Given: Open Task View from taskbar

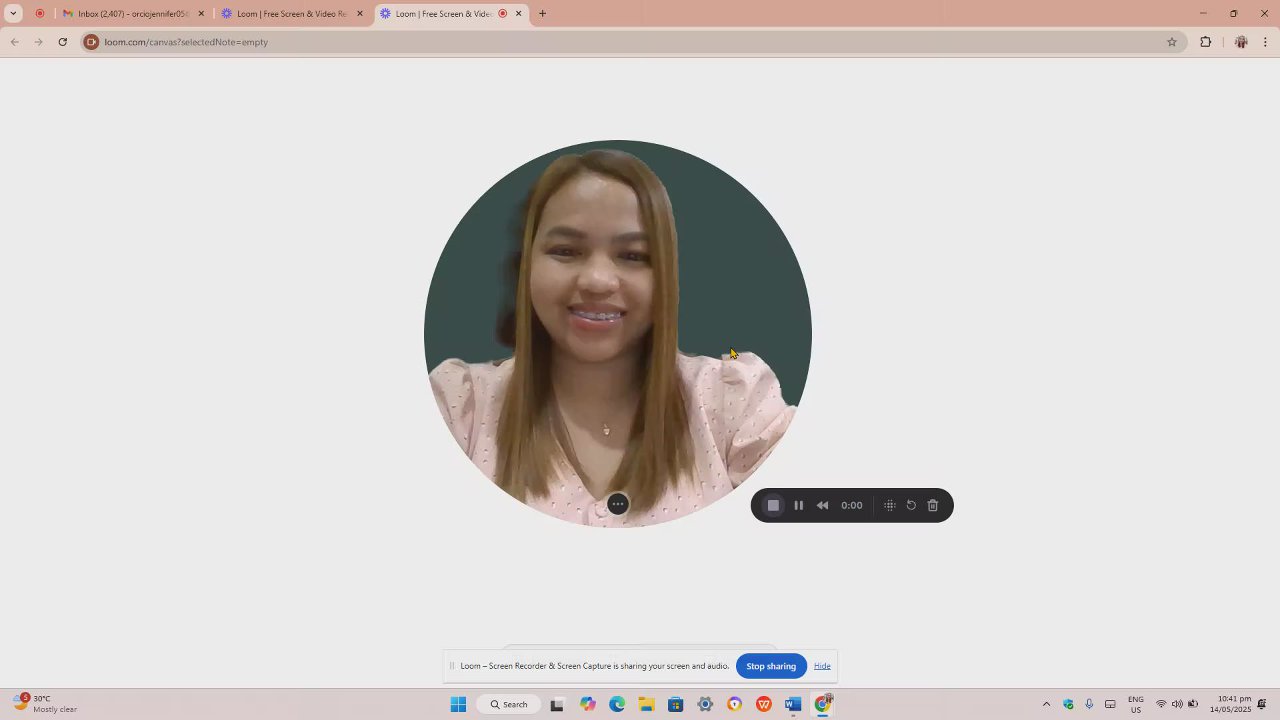Looking at the screenshot, I should (x=557, y=705).
